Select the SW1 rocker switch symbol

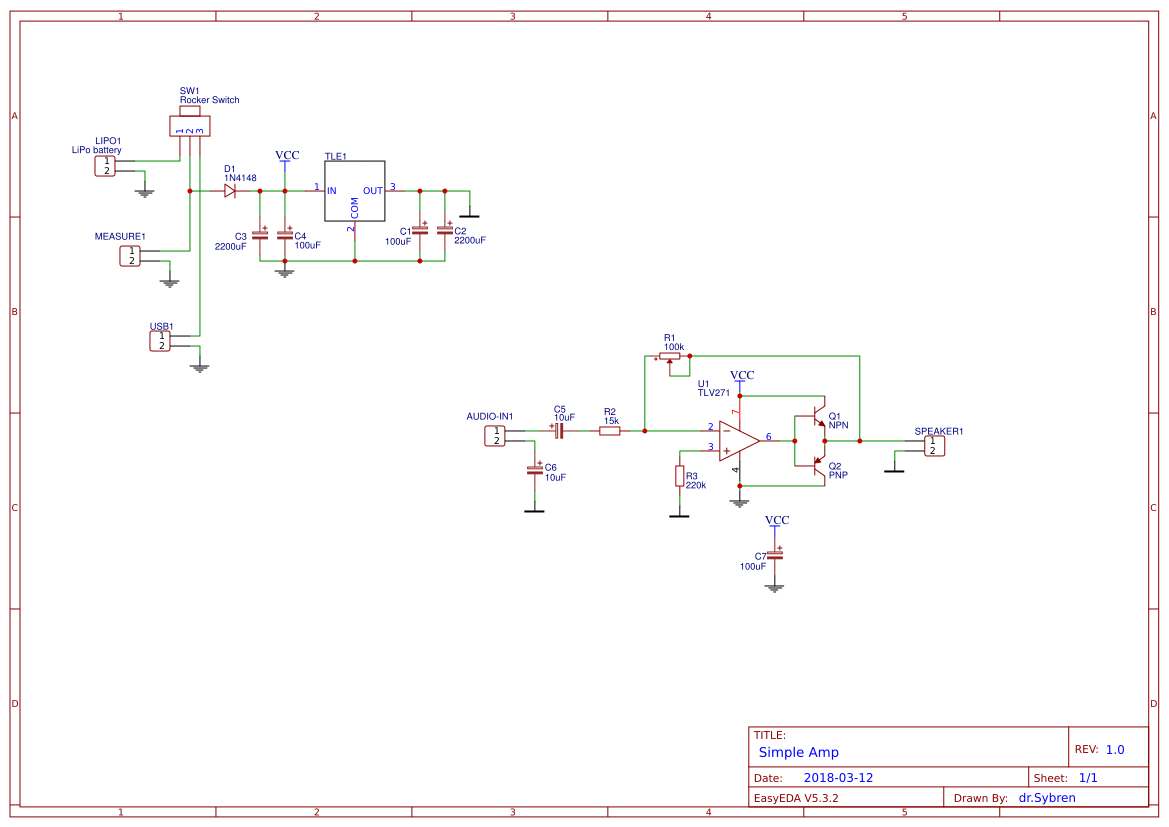[190, 122]
